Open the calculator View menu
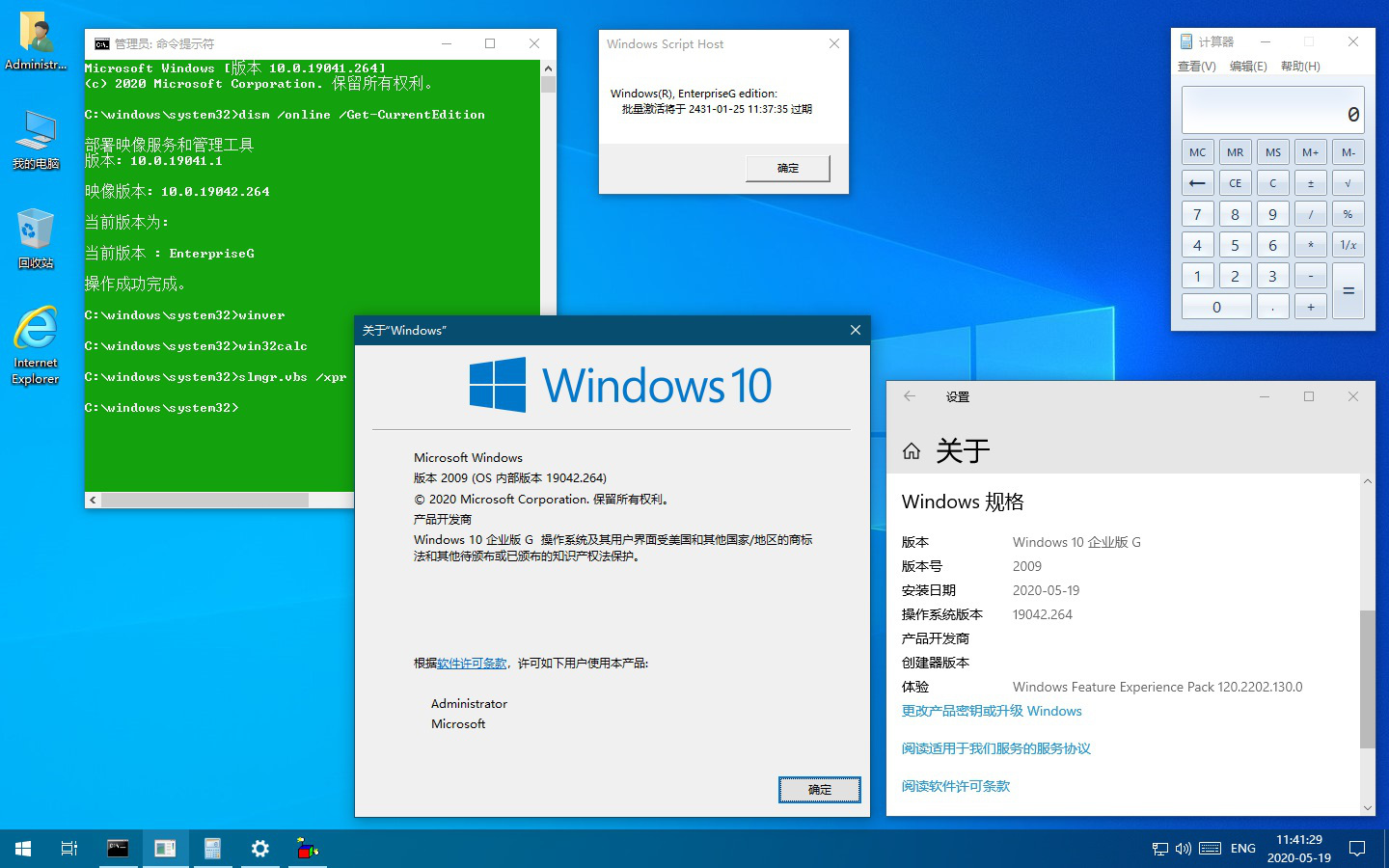 pos(1196,67)
